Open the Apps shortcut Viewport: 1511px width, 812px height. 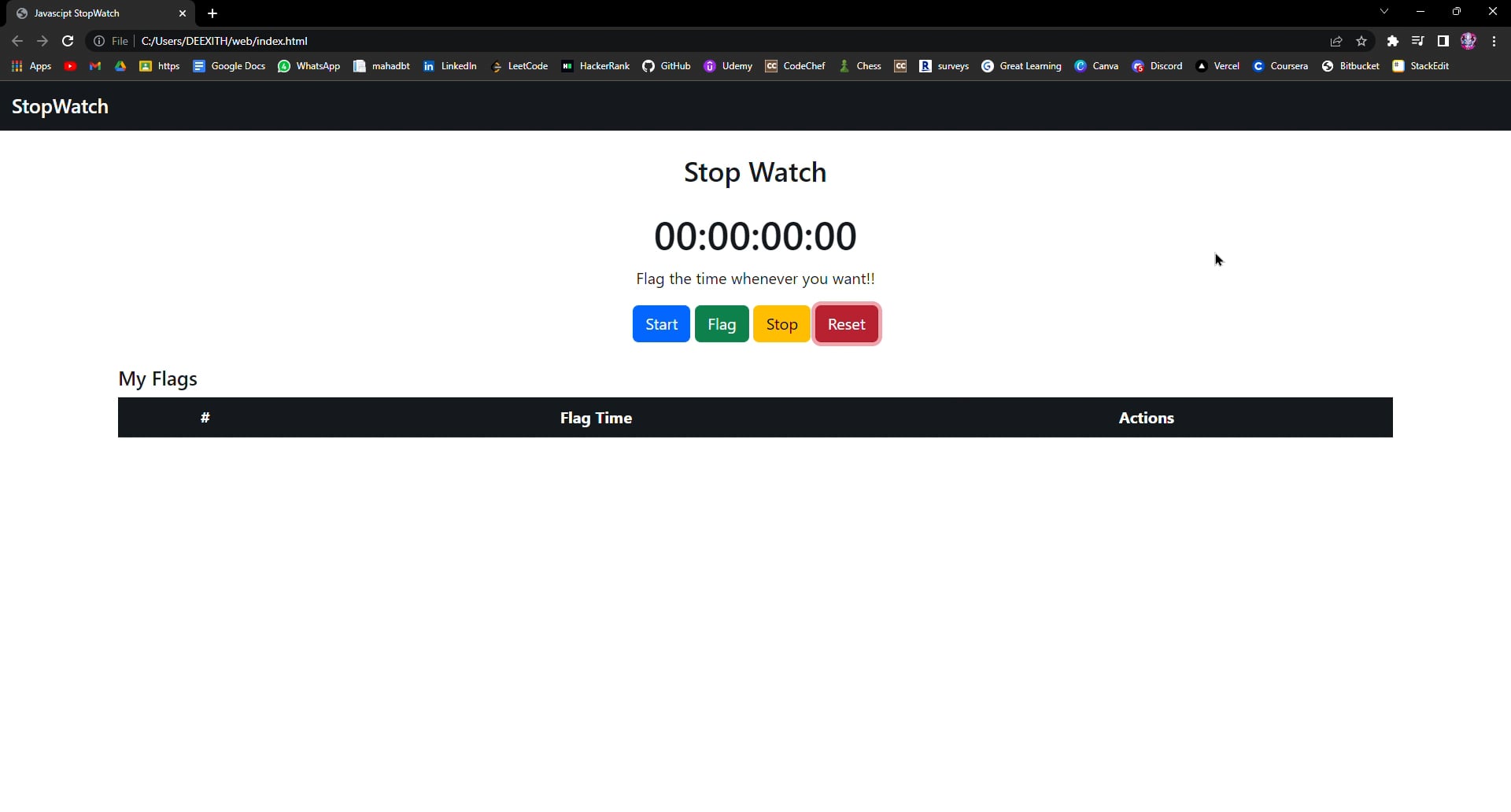[x=31, y=66]
